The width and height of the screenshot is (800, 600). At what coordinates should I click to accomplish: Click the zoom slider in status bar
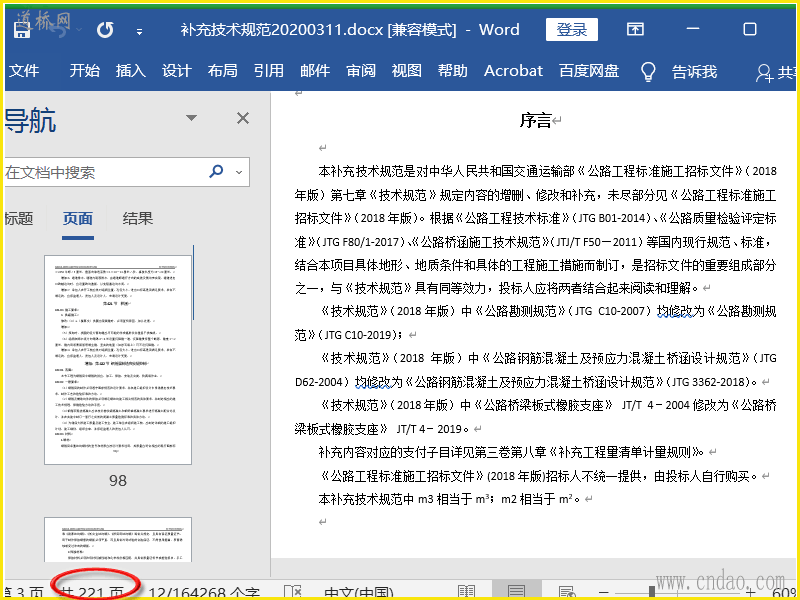point(654,592)
